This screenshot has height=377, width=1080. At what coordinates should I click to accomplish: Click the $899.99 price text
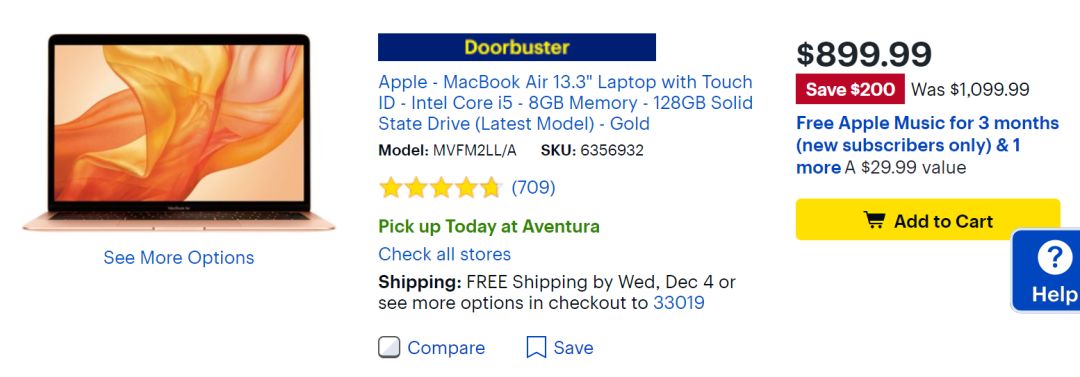pyautogui.click(x=864, y=54)
